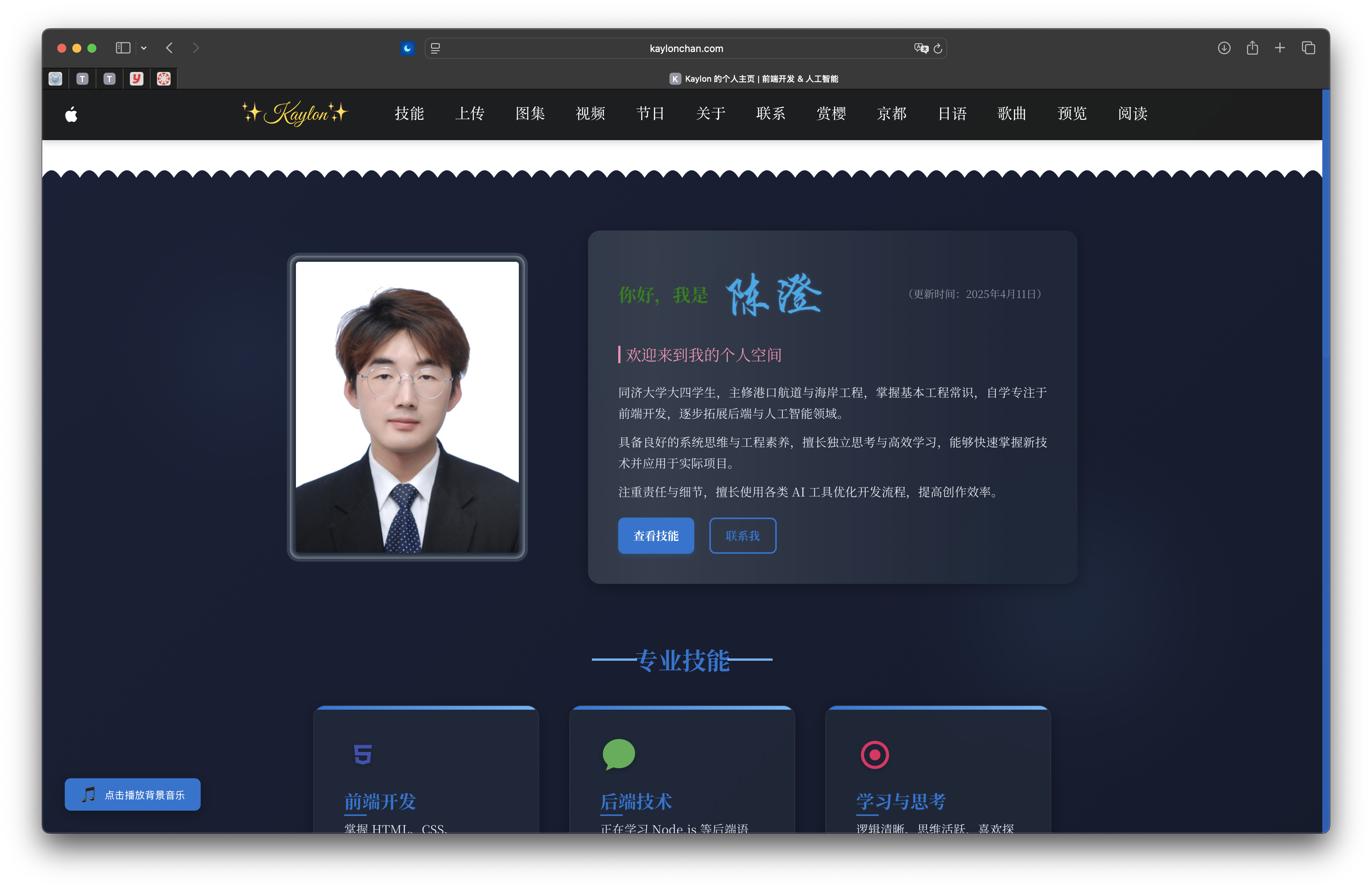Click the profile portrait photo
Viewport: 1372px width, 889px height.
tap(407, 407)
